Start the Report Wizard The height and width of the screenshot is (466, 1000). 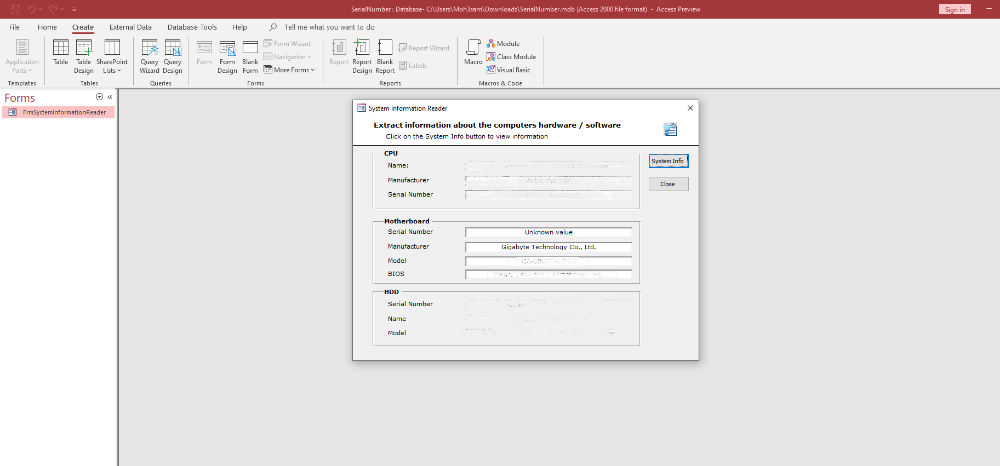424,48
